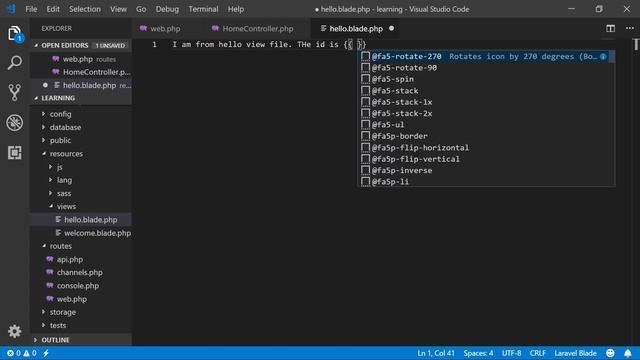Switch to the HomeController.php editor tab
The height and width of the screenshot is (360, 640).
258,29
